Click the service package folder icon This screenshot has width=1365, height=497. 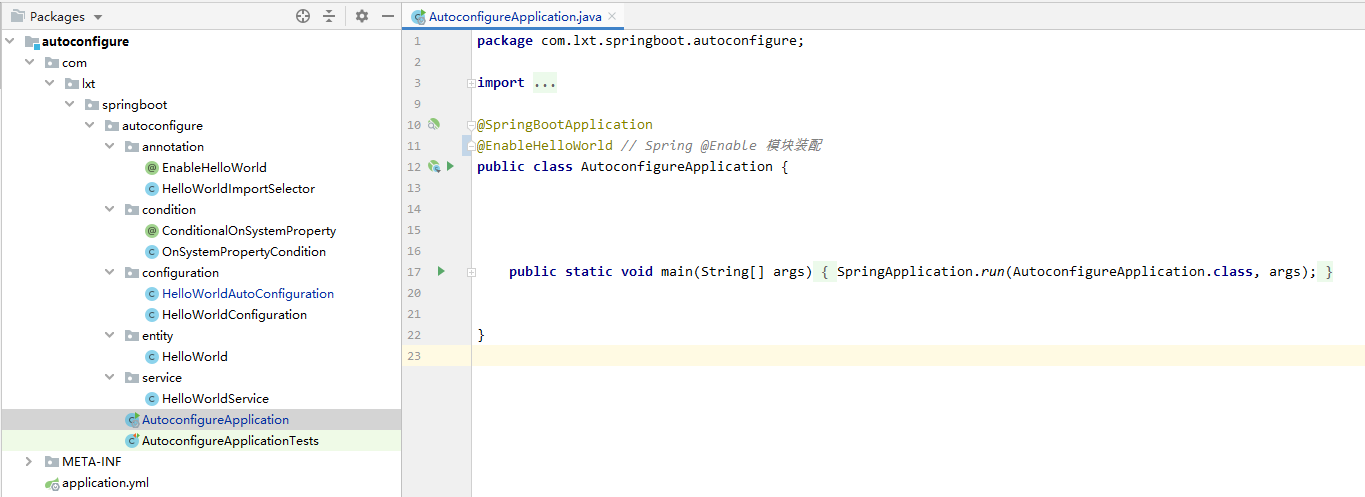coord(132,377)
